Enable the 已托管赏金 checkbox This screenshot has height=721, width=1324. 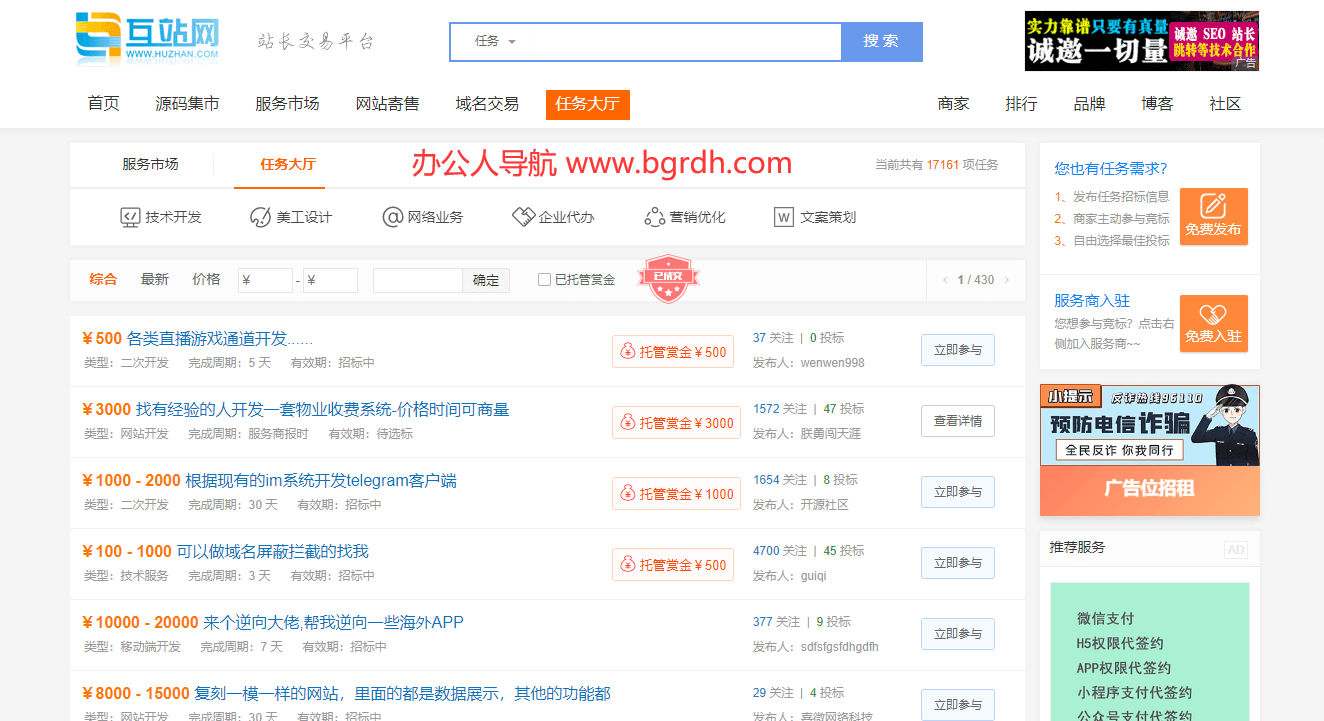coord(544,280)
